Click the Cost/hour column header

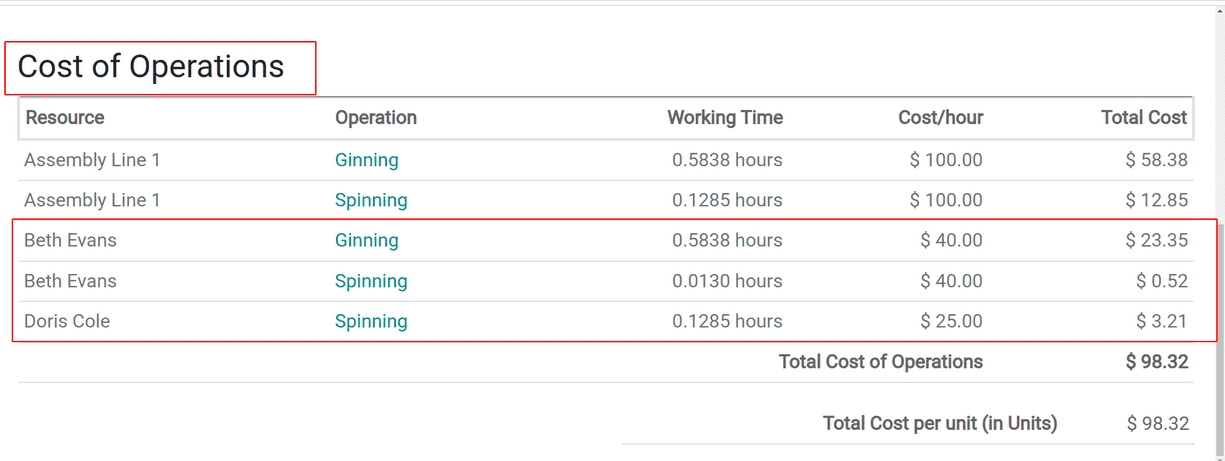click(940, 117)
